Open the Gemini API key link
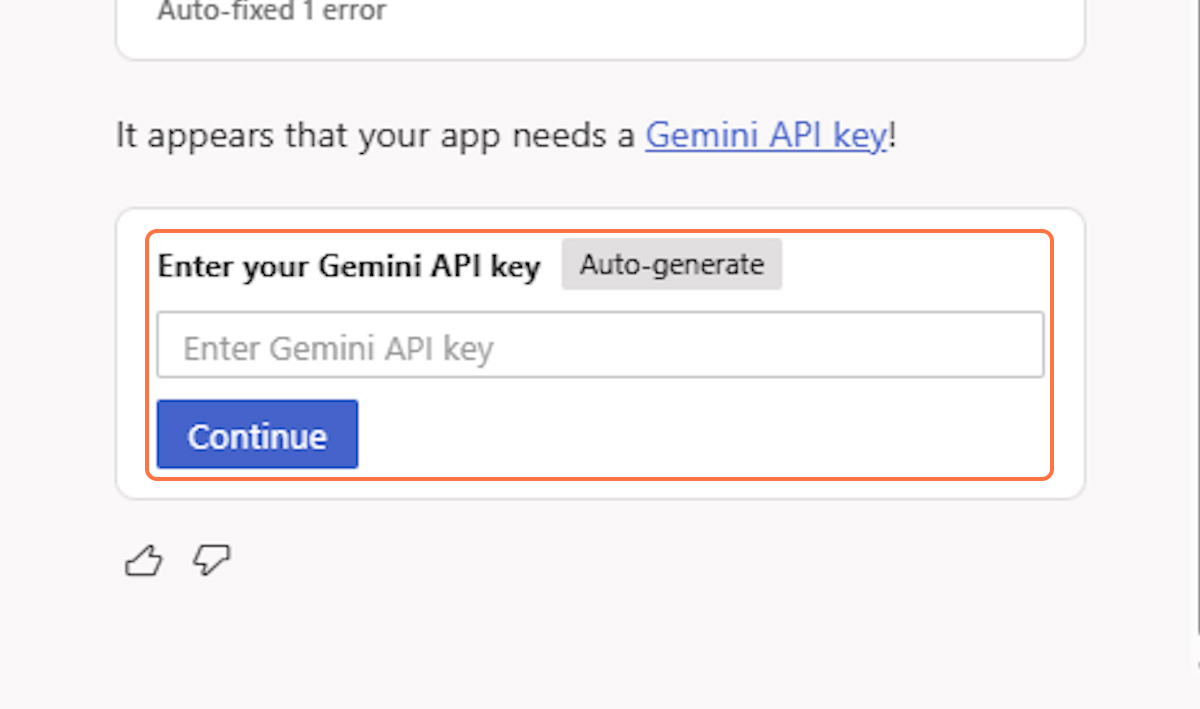The height and width of the screenshot is (709, 1200). click(x=766, y=135)
